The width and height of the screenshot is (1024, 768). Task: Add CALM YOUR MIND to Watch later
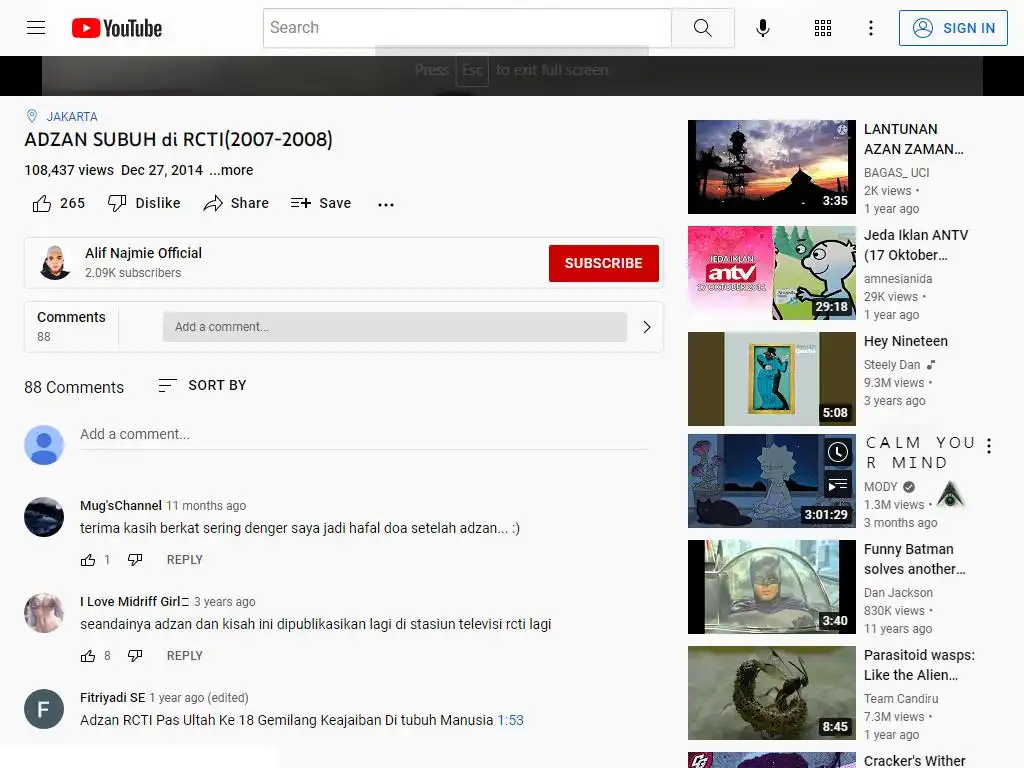(838, 452)
